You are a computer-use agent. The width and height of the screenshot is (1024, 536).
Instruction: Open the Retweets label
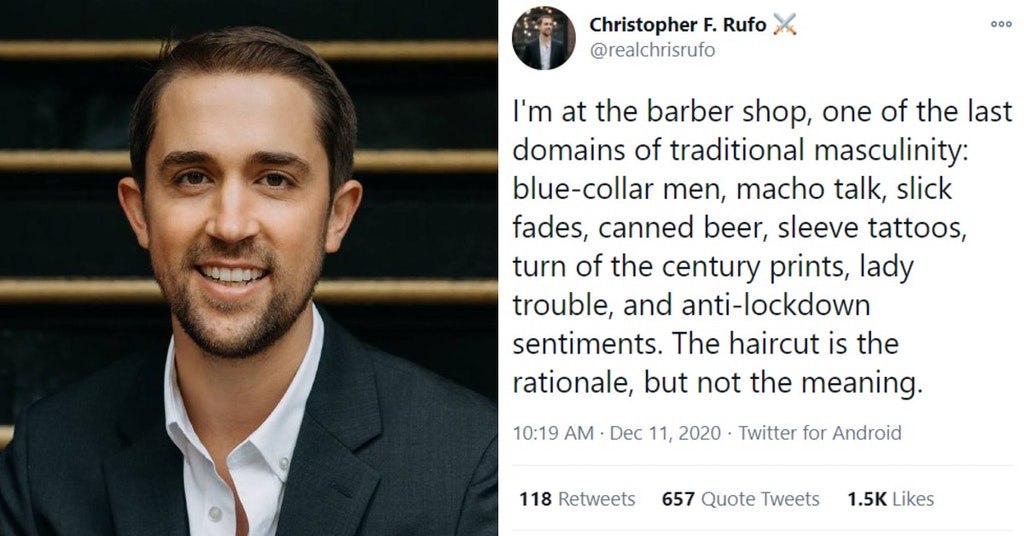(595, 498)
